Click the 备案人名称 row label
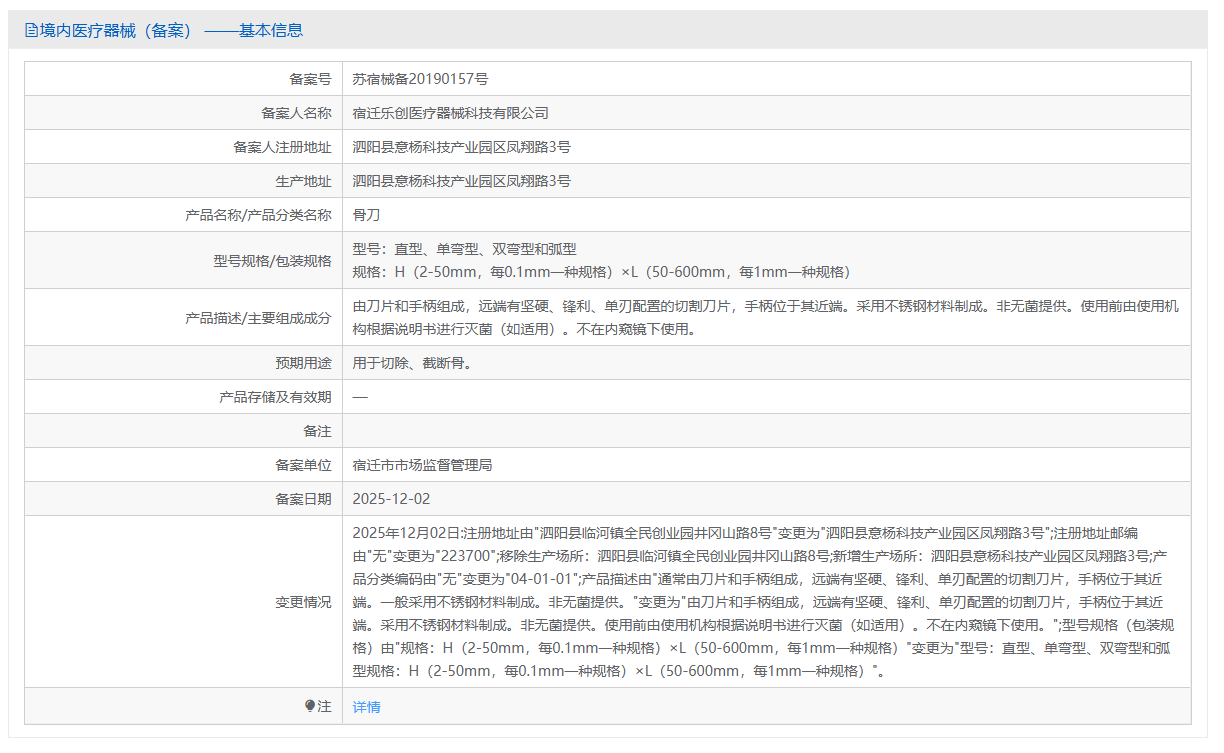Screen dimensions: 1224x753 click(296, 113)
